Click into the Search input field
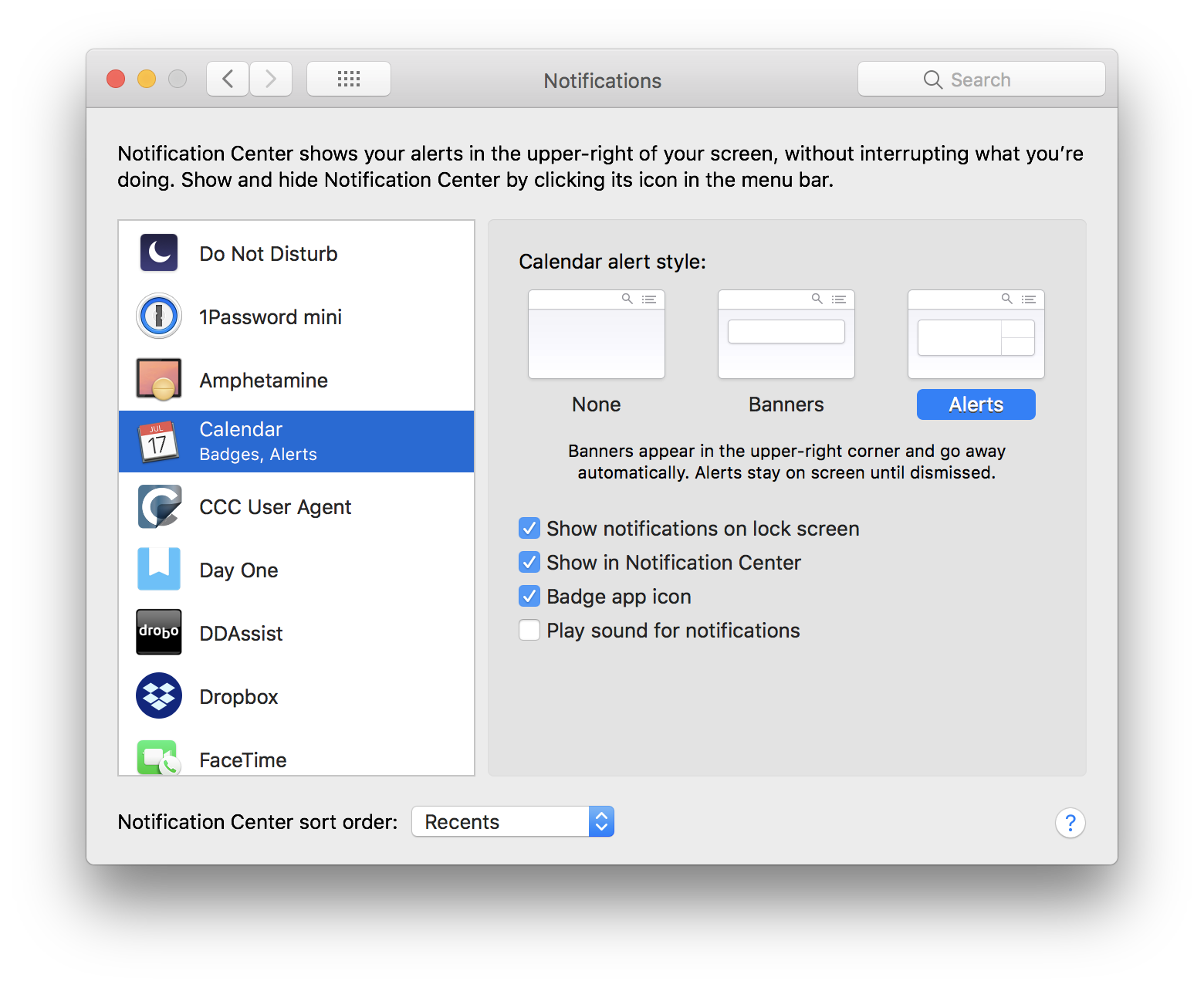 (982, 79)
